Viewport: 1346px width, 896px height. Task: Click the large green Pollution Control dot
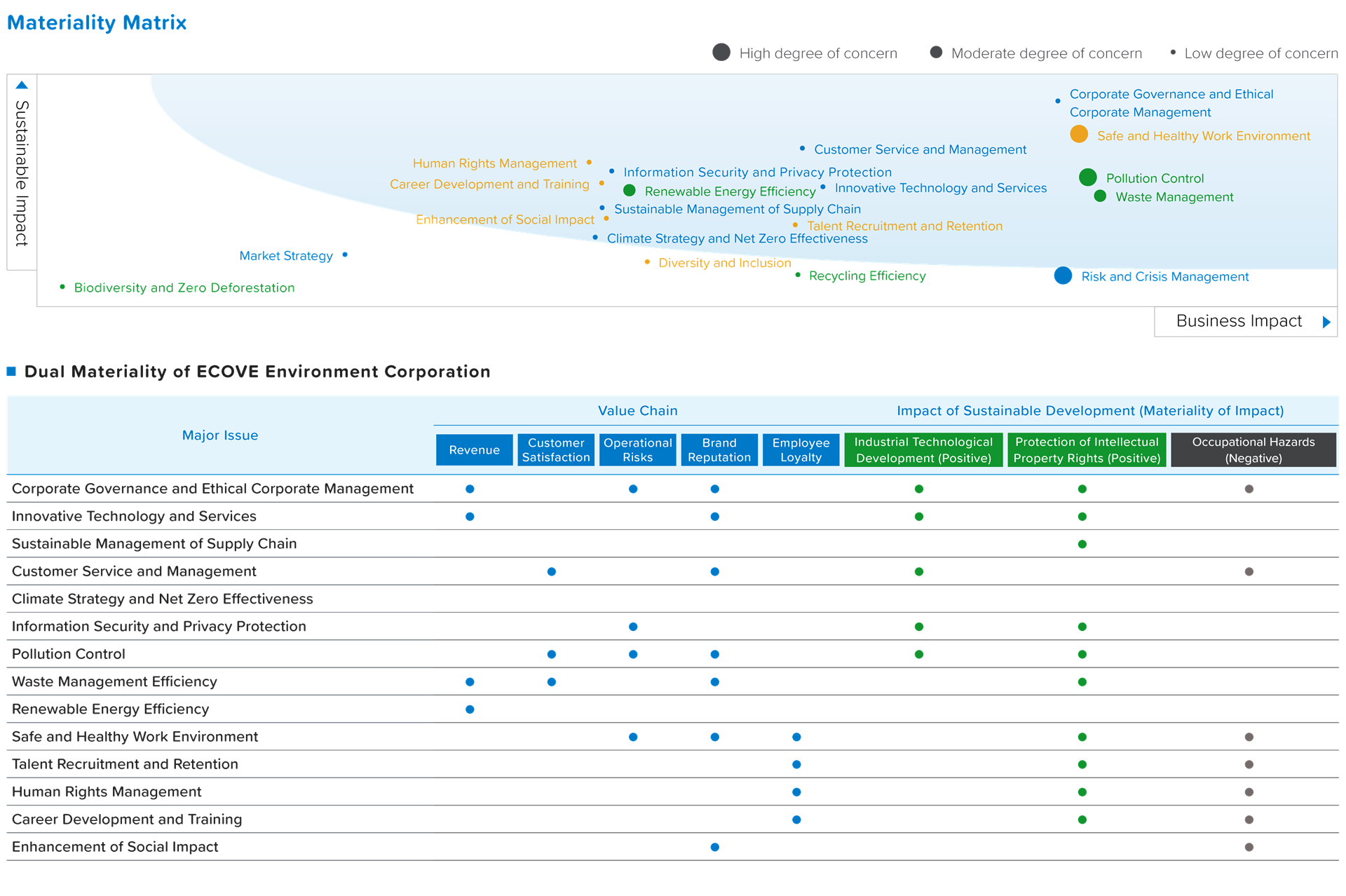point(1088,177)
